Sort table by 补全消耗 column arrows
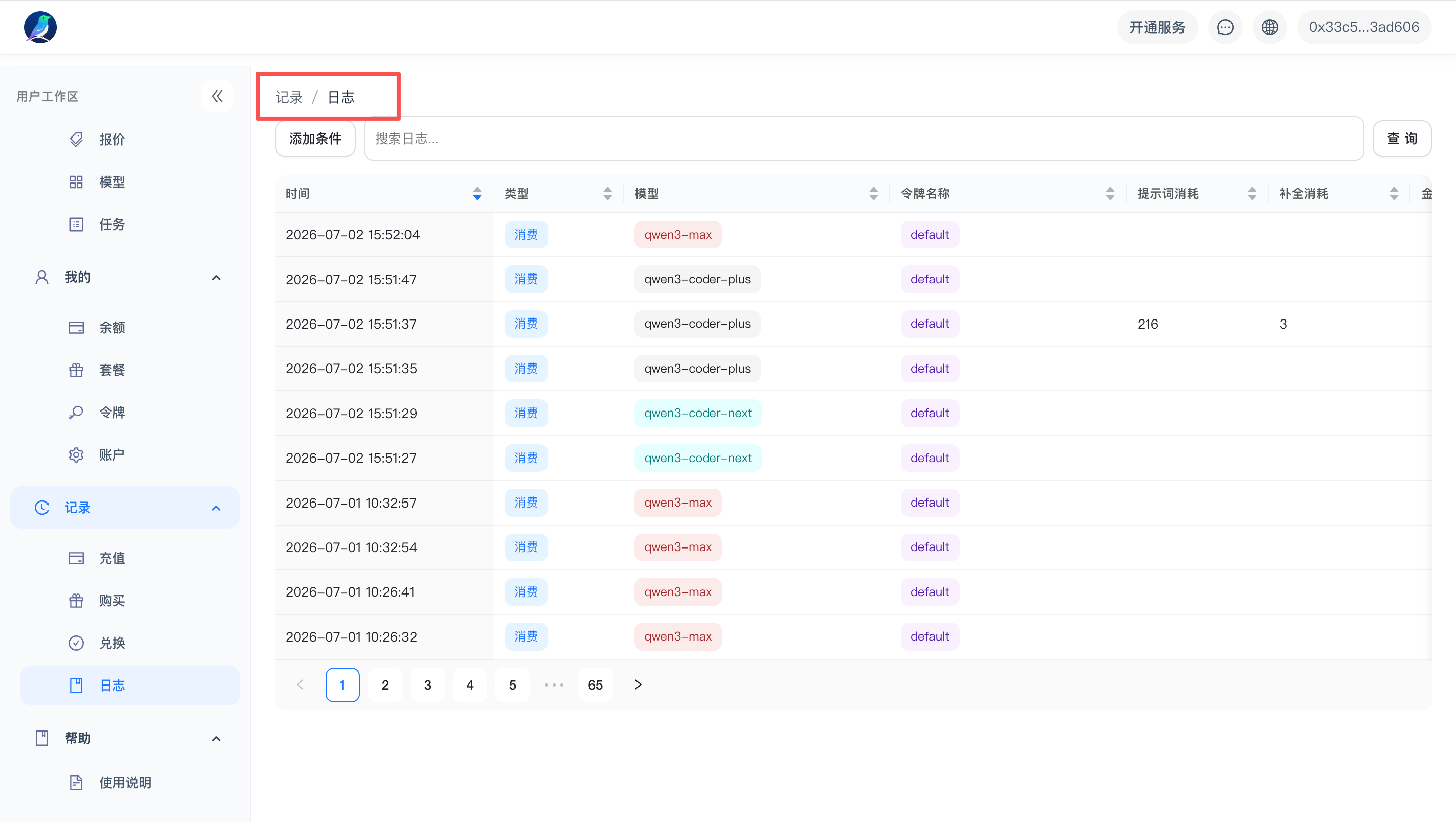Viewport: 1456px width, 822px height. click(1394, 193)
